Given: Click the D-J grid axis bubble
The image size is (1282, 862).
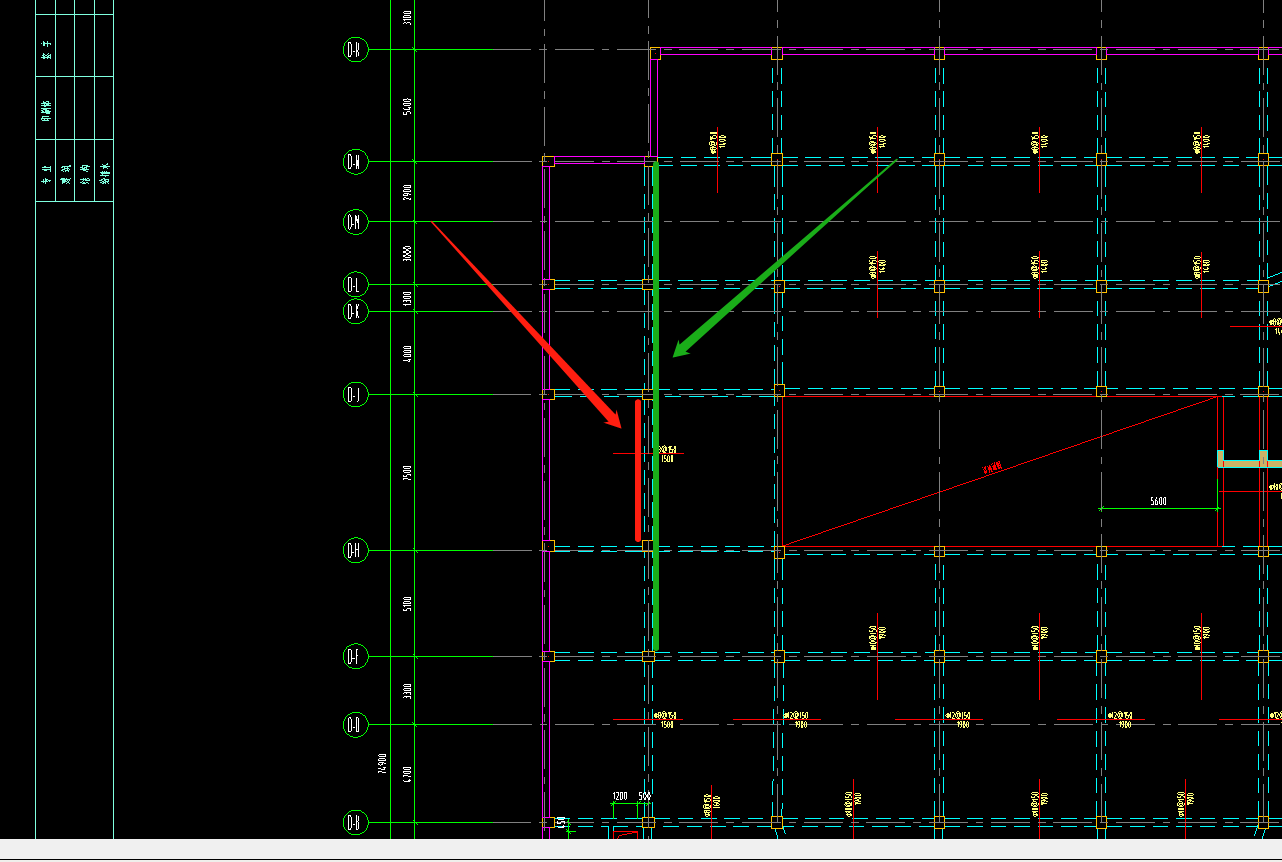Looking at the screenshot, I should 354,395.
